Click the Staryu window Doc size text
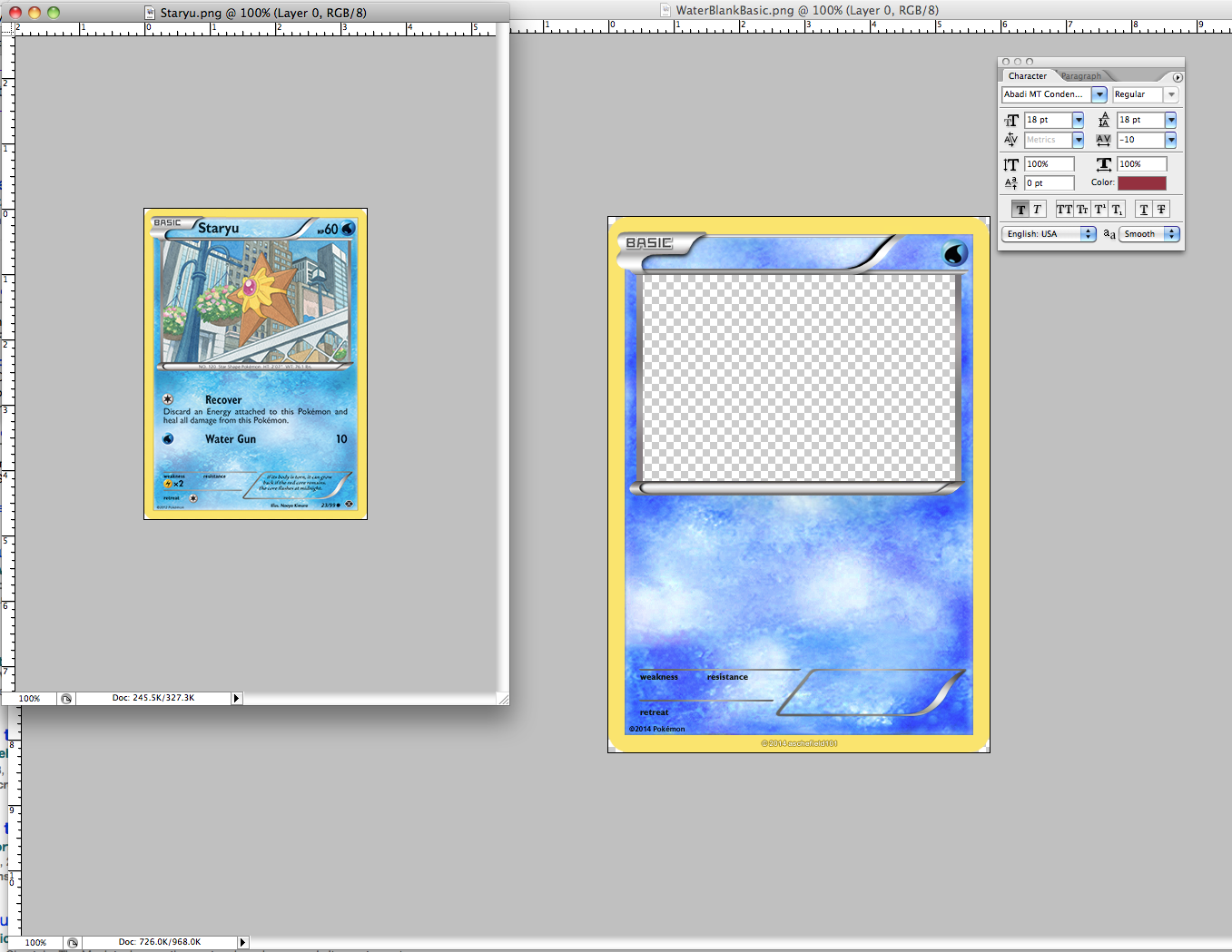 point(153,698)
